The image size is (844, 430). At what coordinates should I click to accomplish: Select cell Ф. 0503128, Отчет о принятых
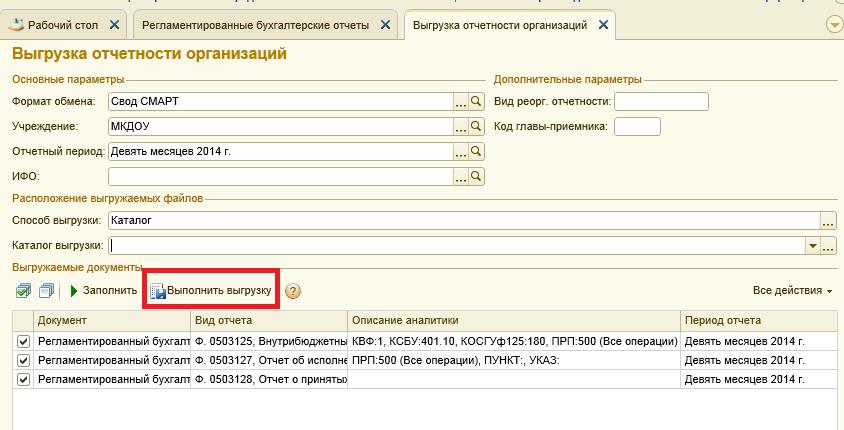pyautogui.click(x=269, y=379)
